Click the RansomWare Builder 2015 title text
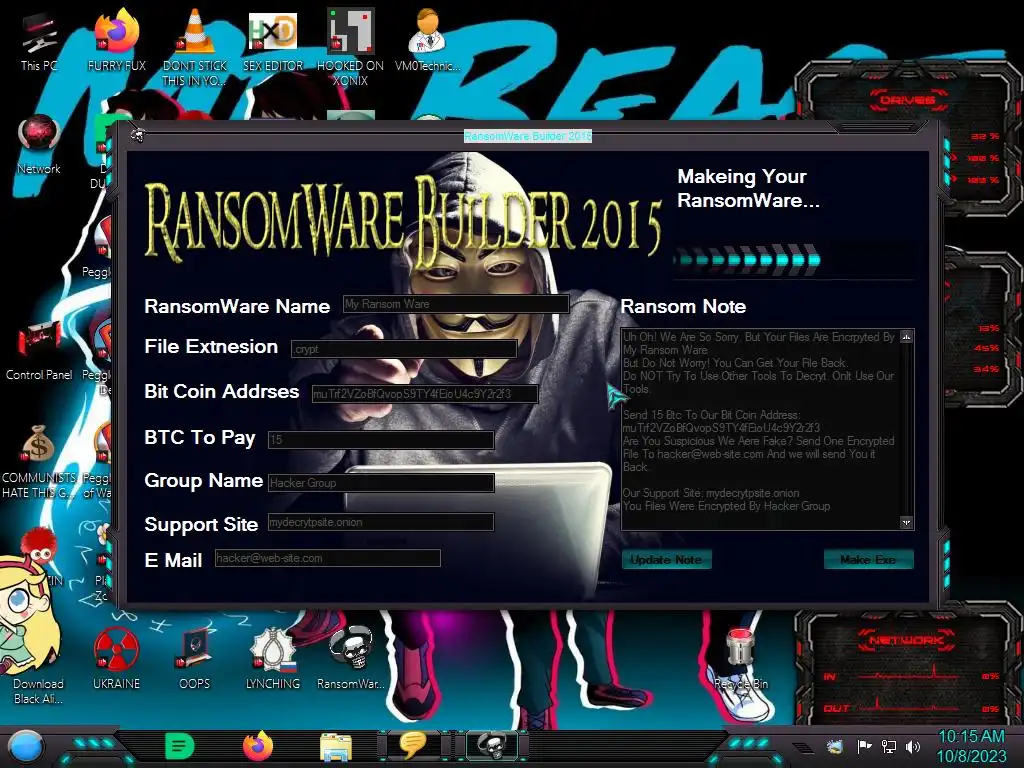This screenshot has width=1024, height=768. point(528,136)
